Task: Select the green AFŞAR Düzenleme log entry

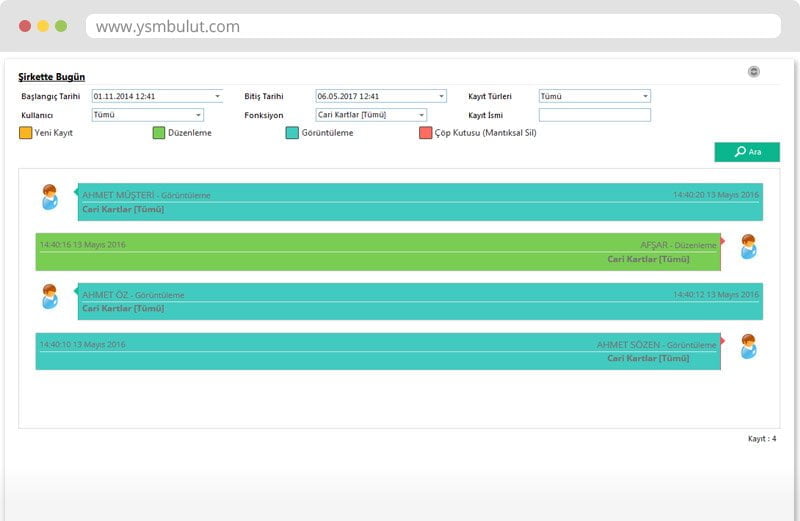Action: [x=378, y=252]
